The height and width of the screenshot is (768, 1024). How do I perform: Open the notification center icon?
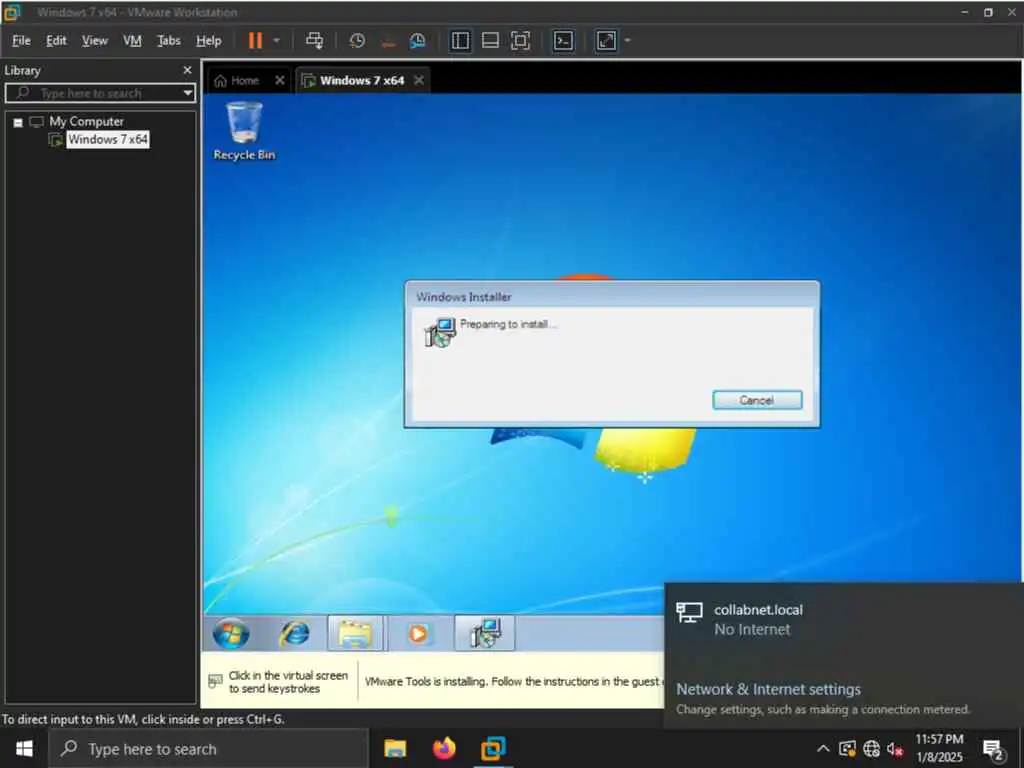click(993, 749)
